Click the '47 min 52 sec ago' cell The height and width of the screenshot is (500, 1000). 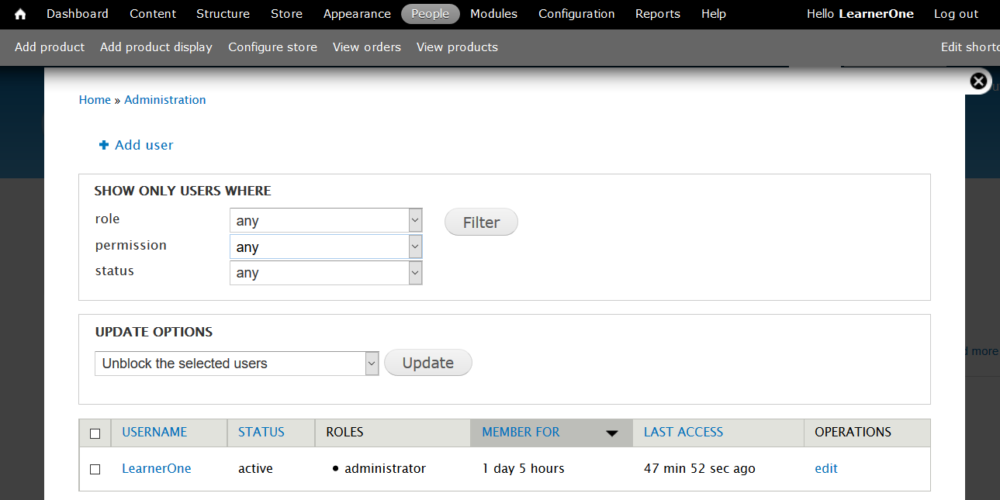700,469
